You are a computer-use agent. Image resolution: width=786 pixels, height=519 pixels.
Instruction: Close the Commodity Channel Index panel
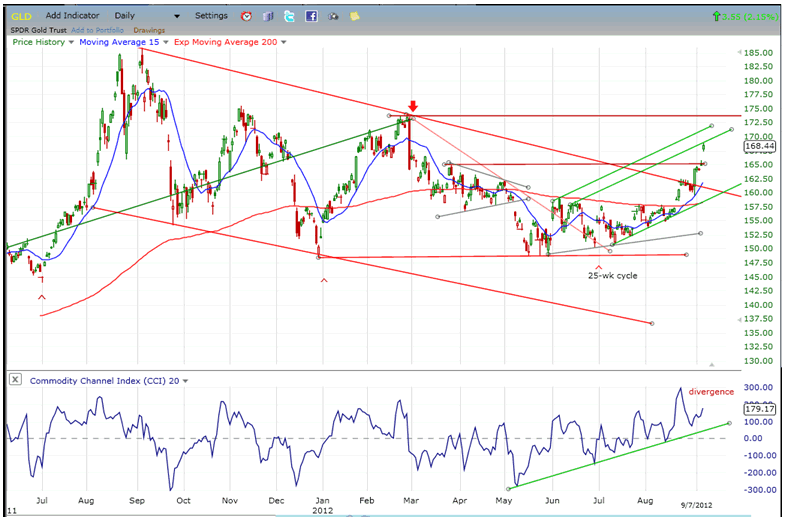pos(16,380)
